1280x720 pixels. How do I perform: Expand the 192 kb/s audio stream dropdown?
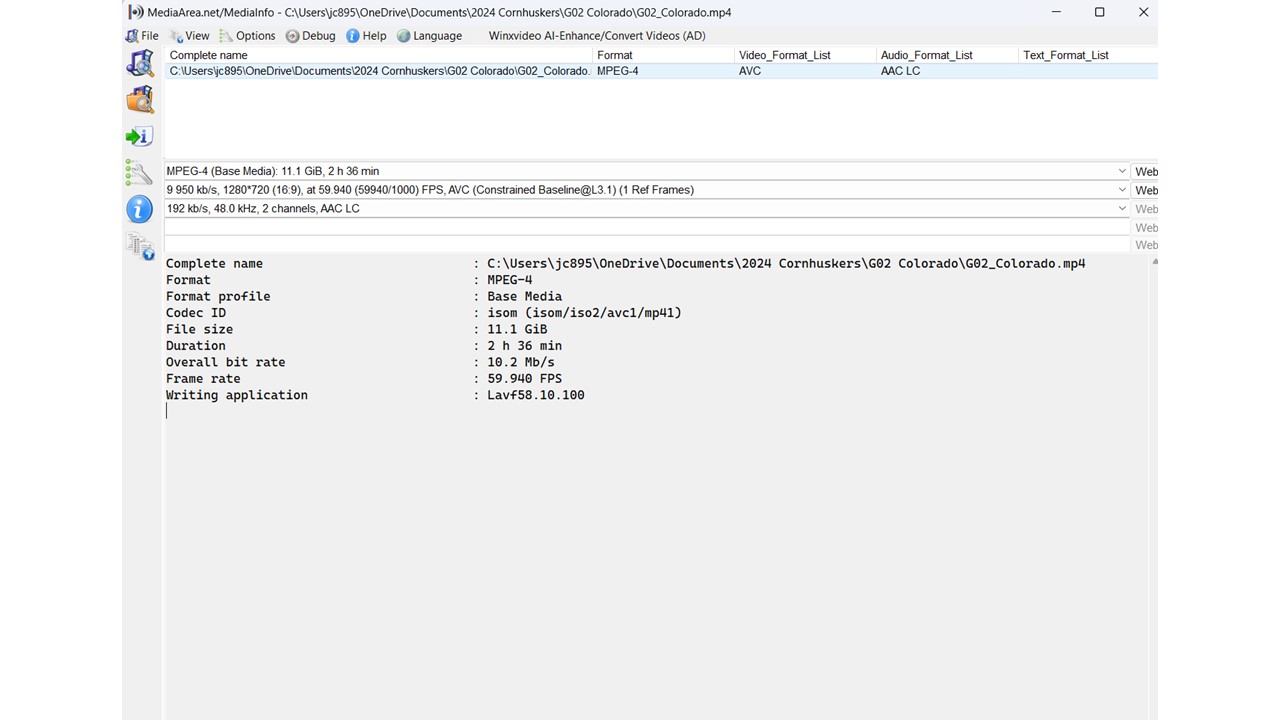[1121, 208]
